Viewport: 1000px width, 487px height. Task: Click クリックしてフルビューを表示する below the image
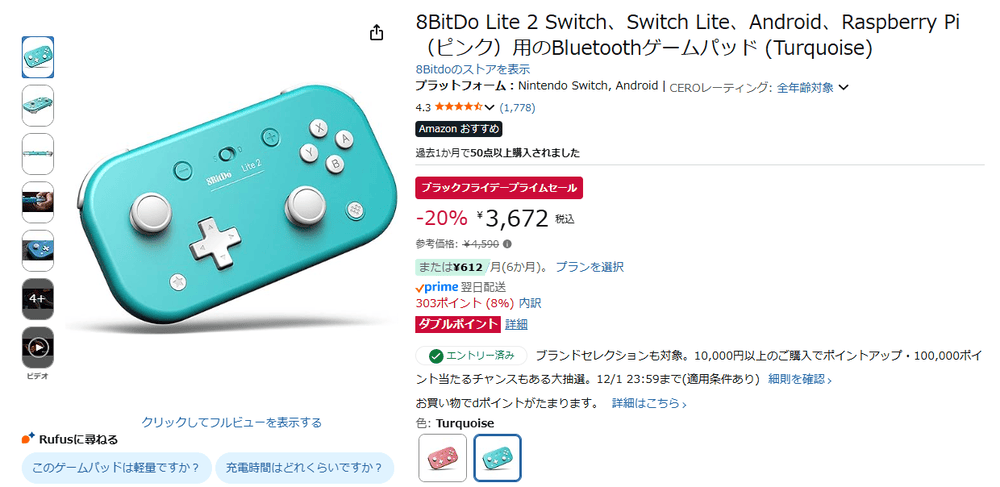[x=232, y=422]
